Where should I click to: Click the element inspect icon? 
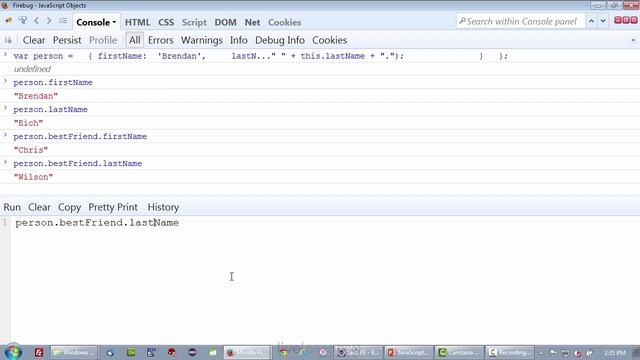(23, 20)
